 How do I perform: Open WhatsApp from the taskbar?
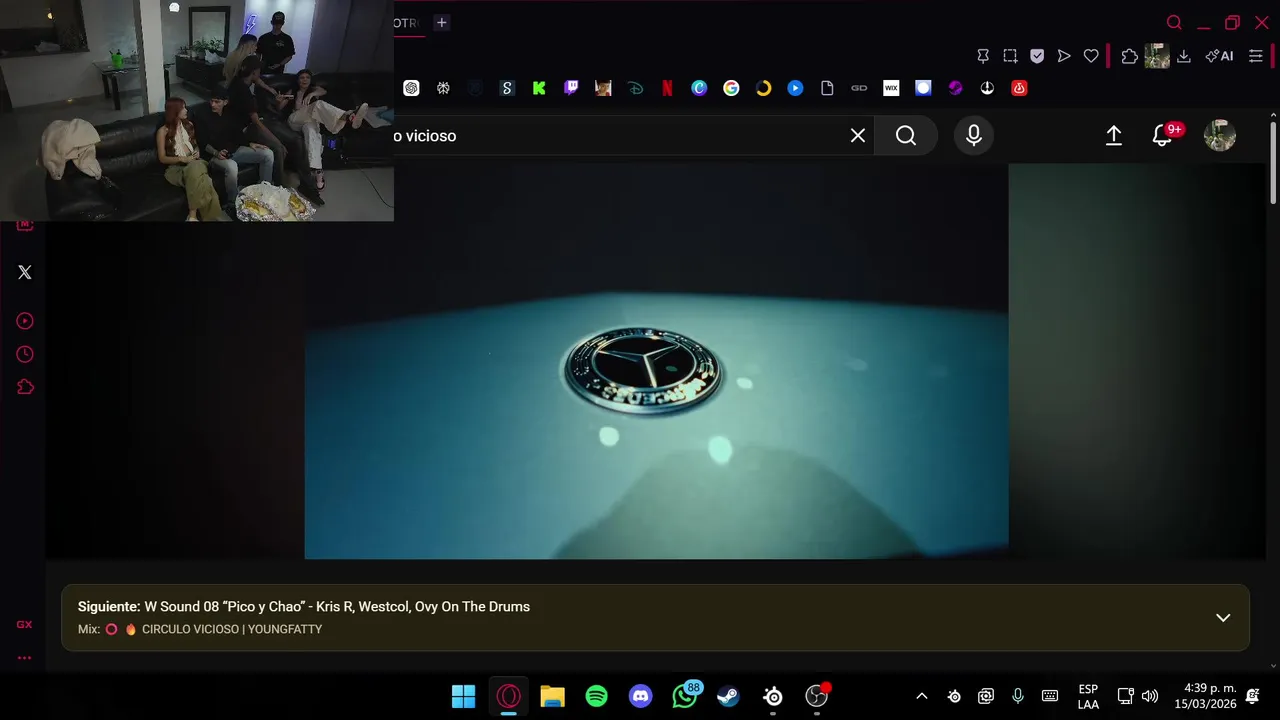click(x=685, y=696)
